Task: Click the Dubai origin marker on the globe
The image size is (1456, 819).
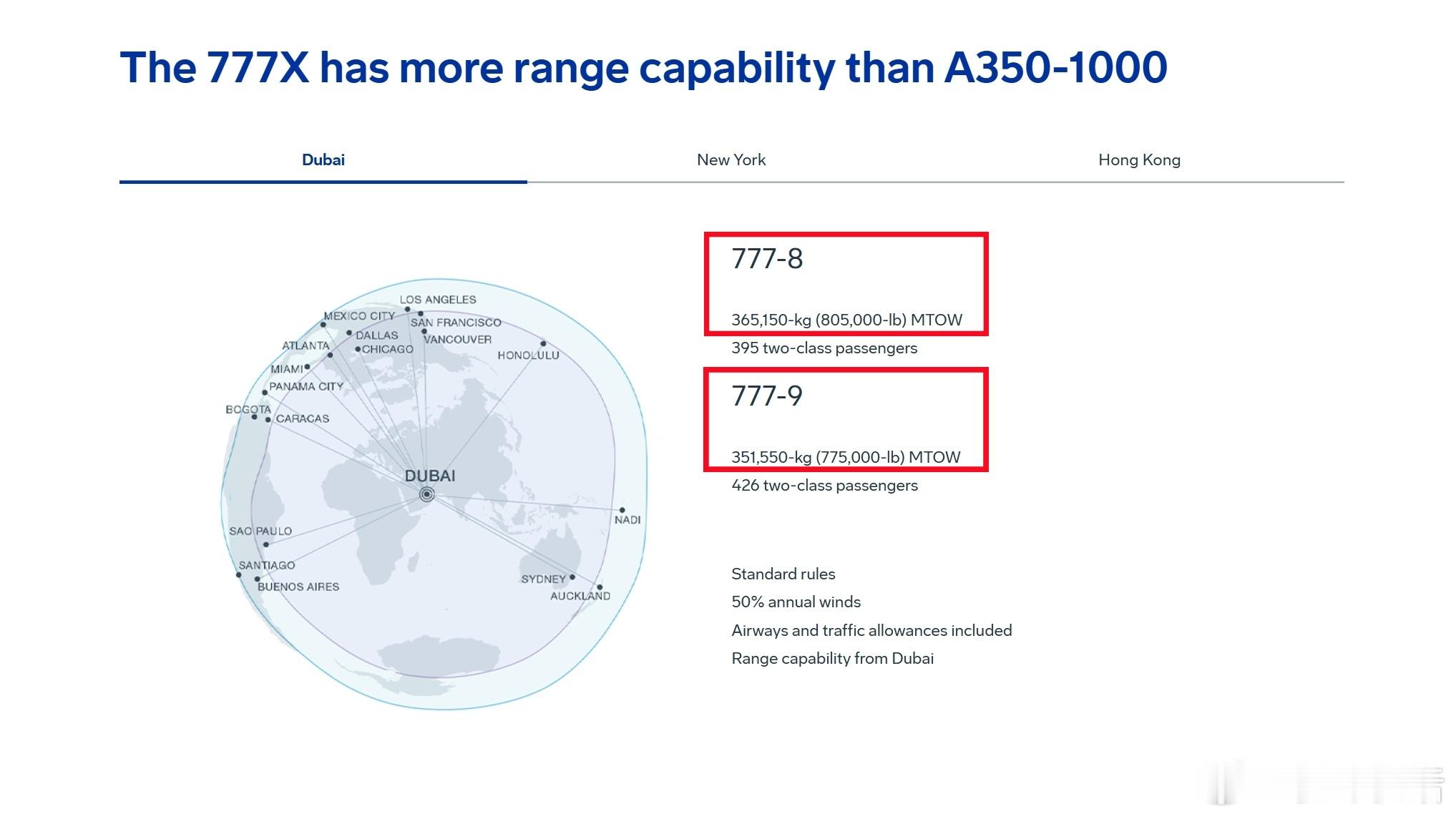Action: [x=427, y=494]
